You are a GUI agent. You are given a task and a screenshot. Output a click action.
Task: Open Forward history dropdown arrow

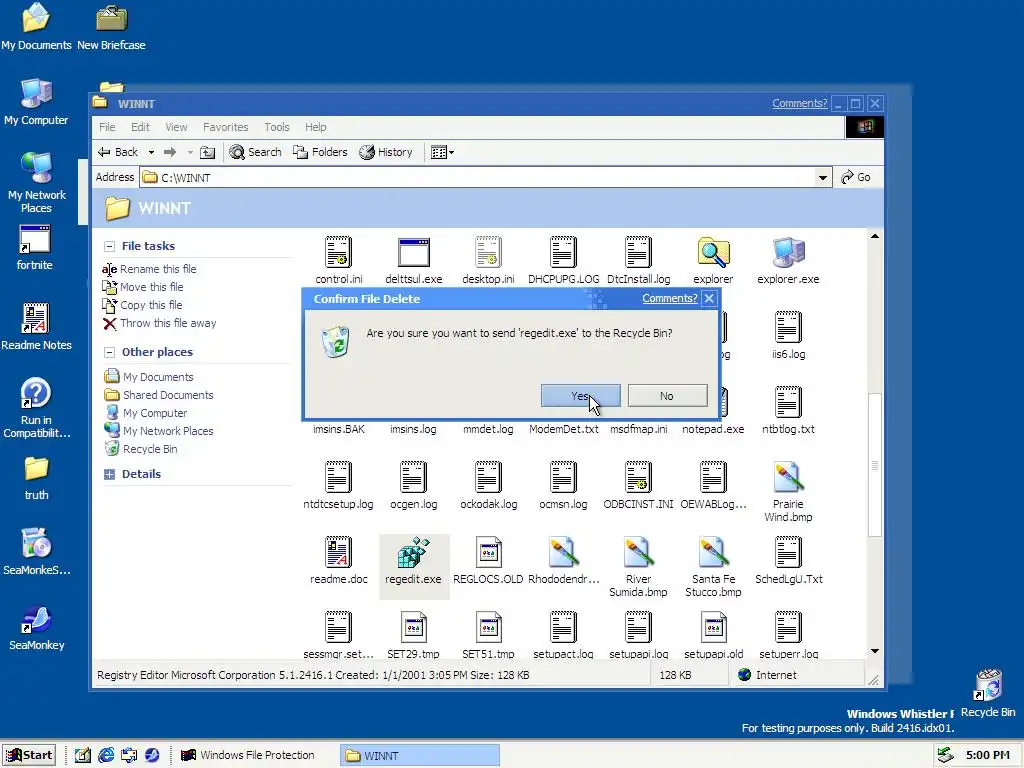tap(190, 152)
